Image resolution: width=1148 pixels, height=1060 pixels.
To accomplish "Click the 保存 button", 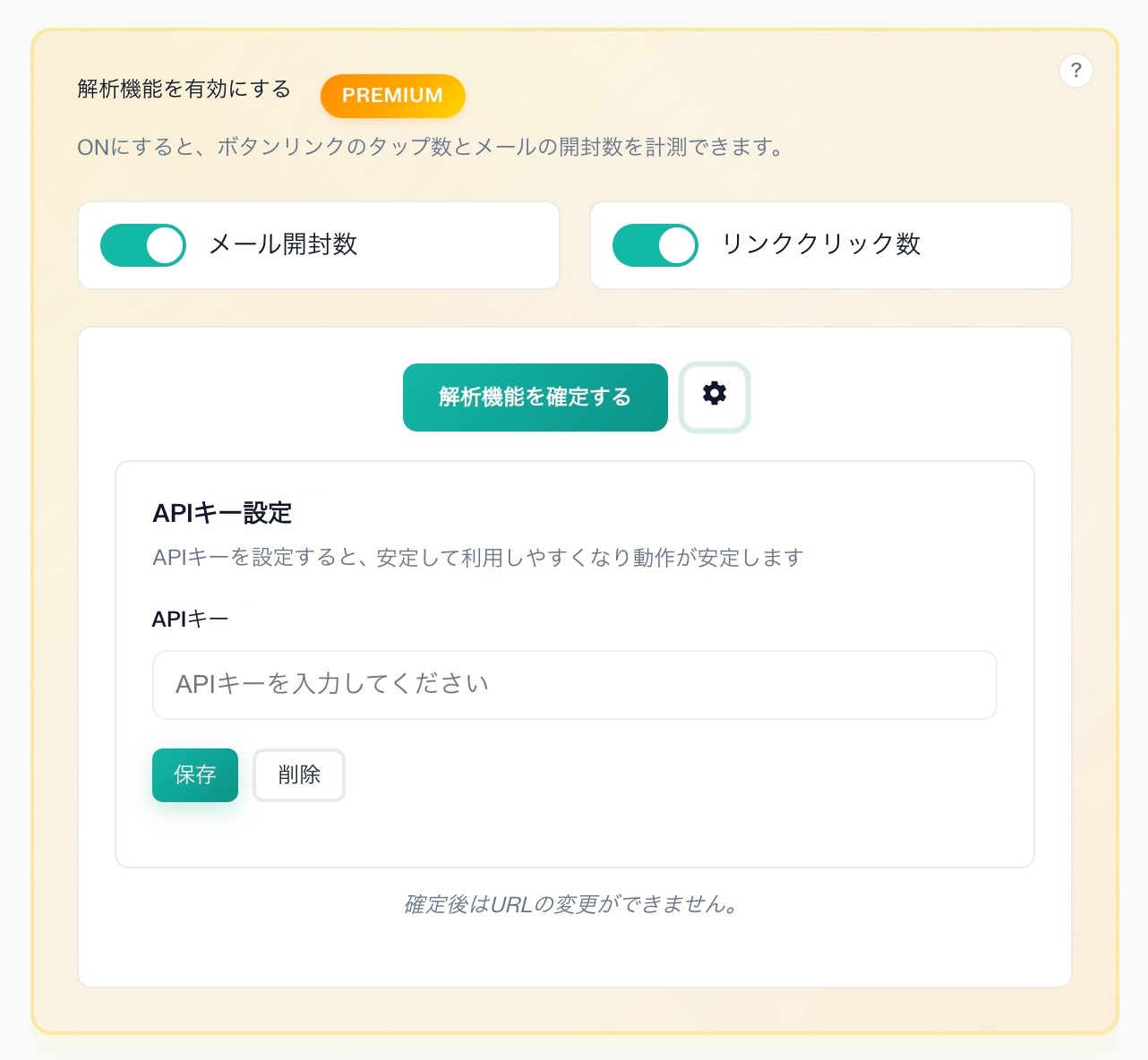I will click(x=195, y=774).
